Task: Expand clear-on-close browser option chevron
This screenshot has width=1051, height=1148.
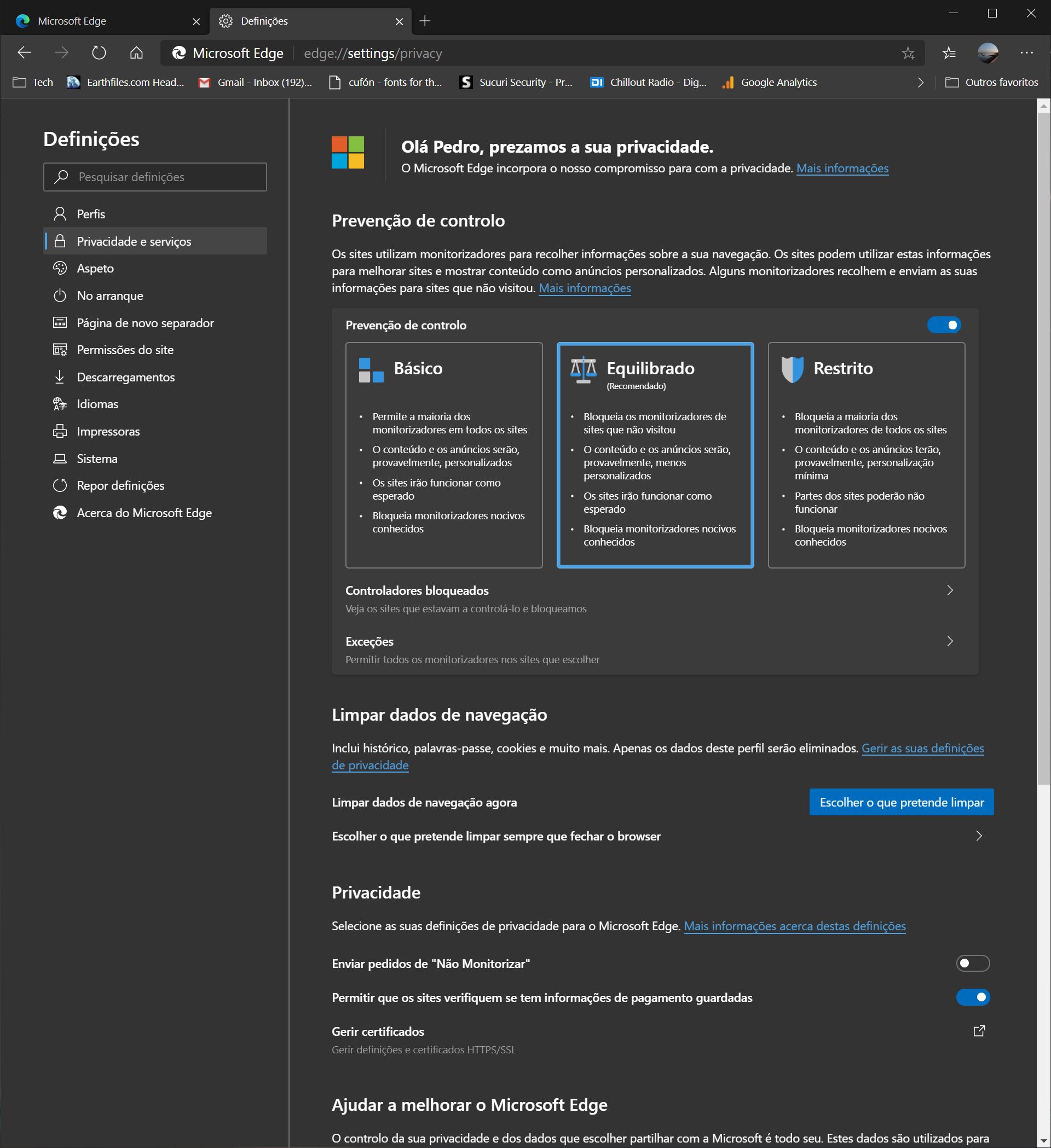Action: coord(979,837)
